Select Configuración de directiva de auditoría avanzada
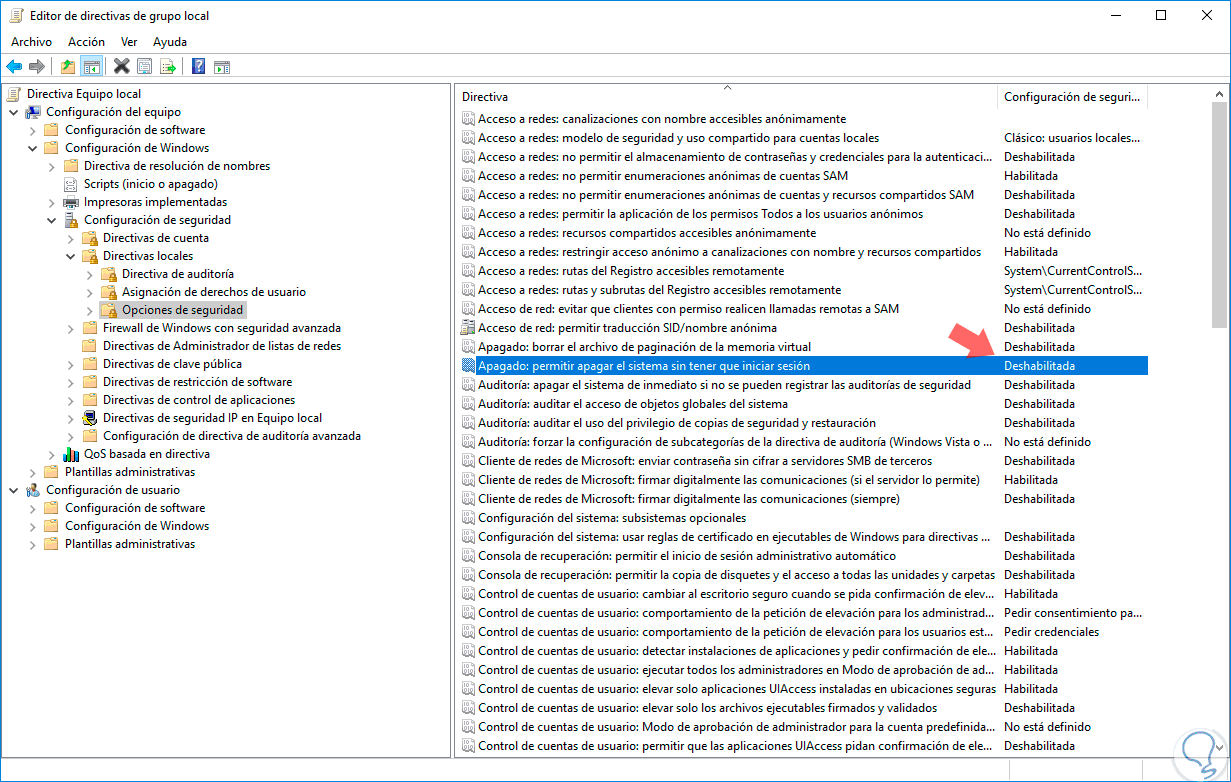The image size is (1231, 782). point(232,436)
